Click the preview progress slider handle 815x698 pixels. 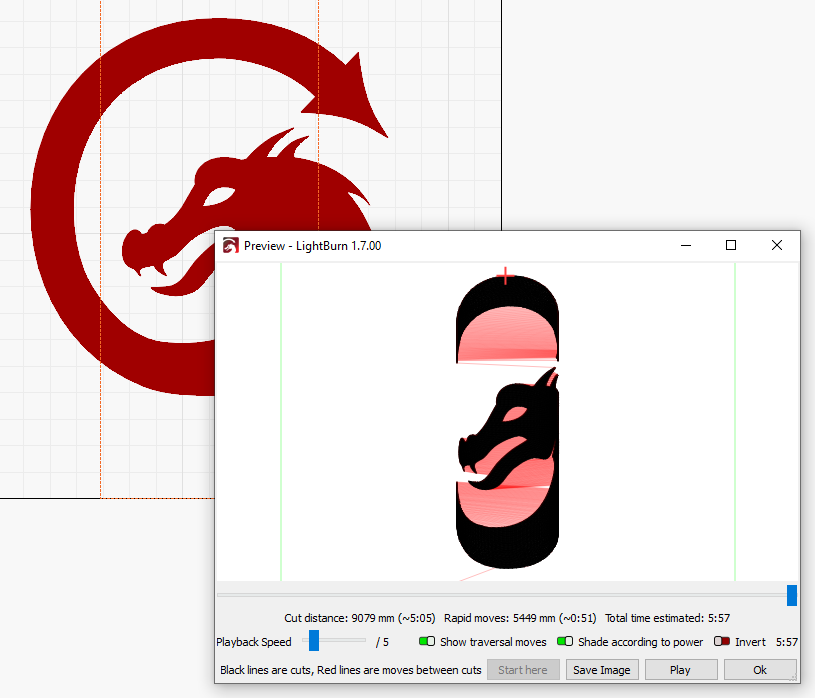(792, 595)
